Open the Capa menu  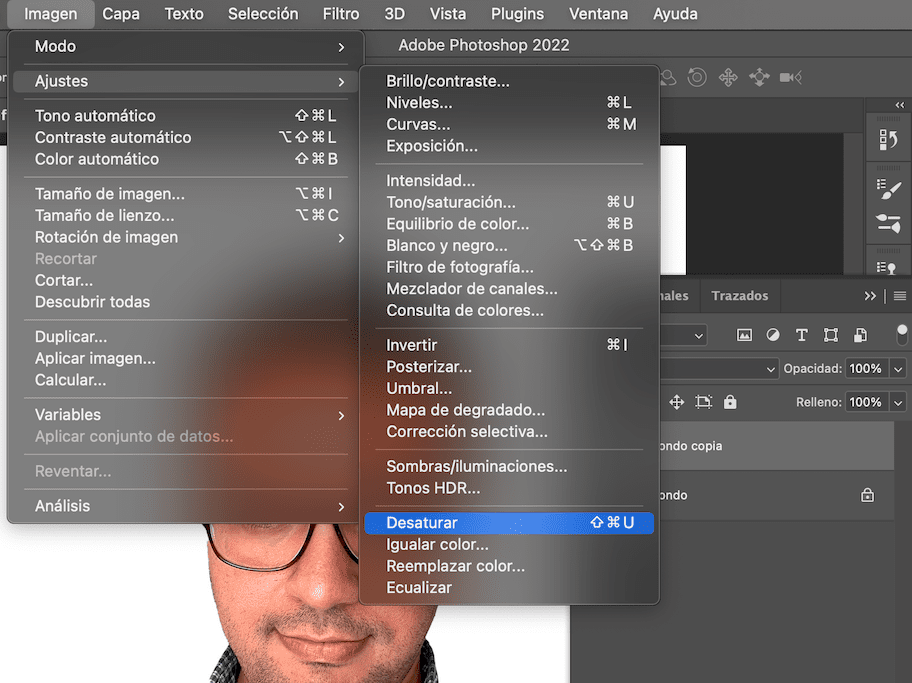pyautogui.click(x=121, y=14)
